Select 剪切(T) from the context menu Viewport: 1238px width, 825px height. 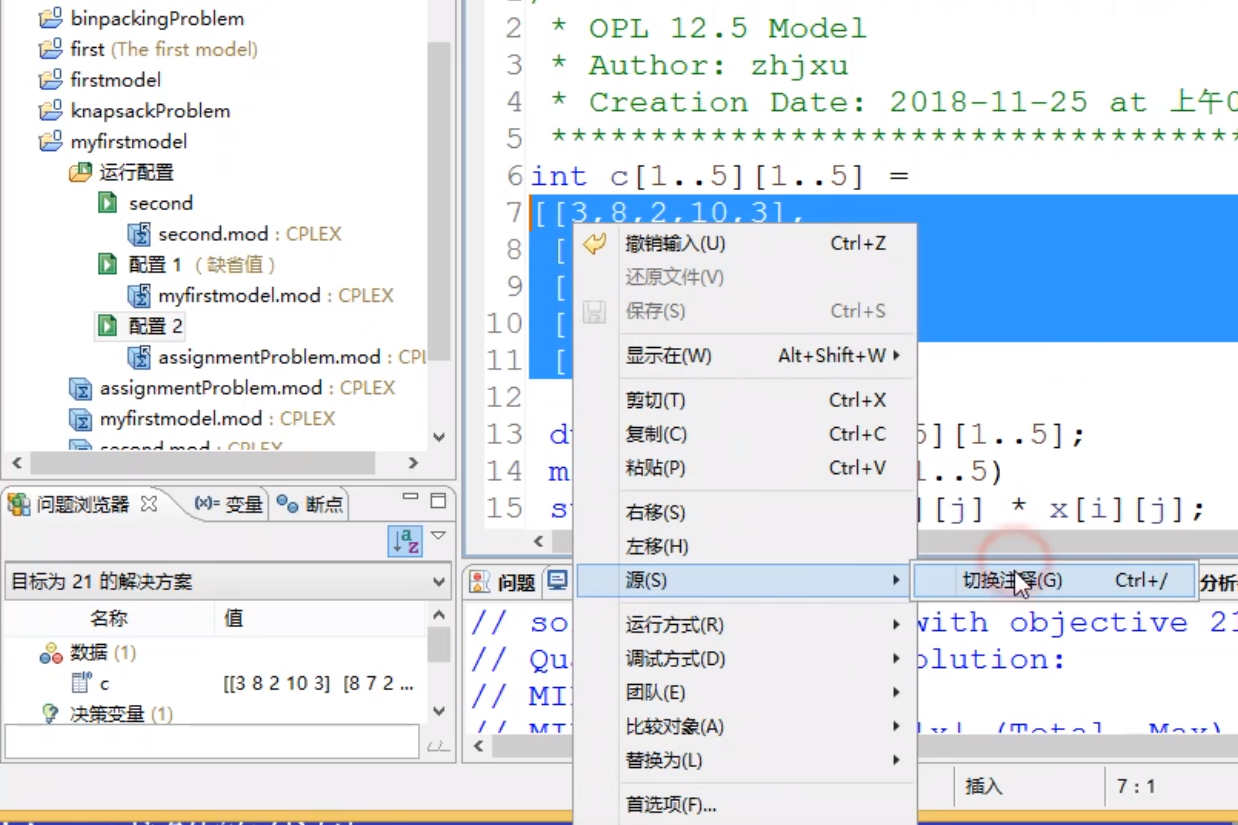click(x=745, y=400)
